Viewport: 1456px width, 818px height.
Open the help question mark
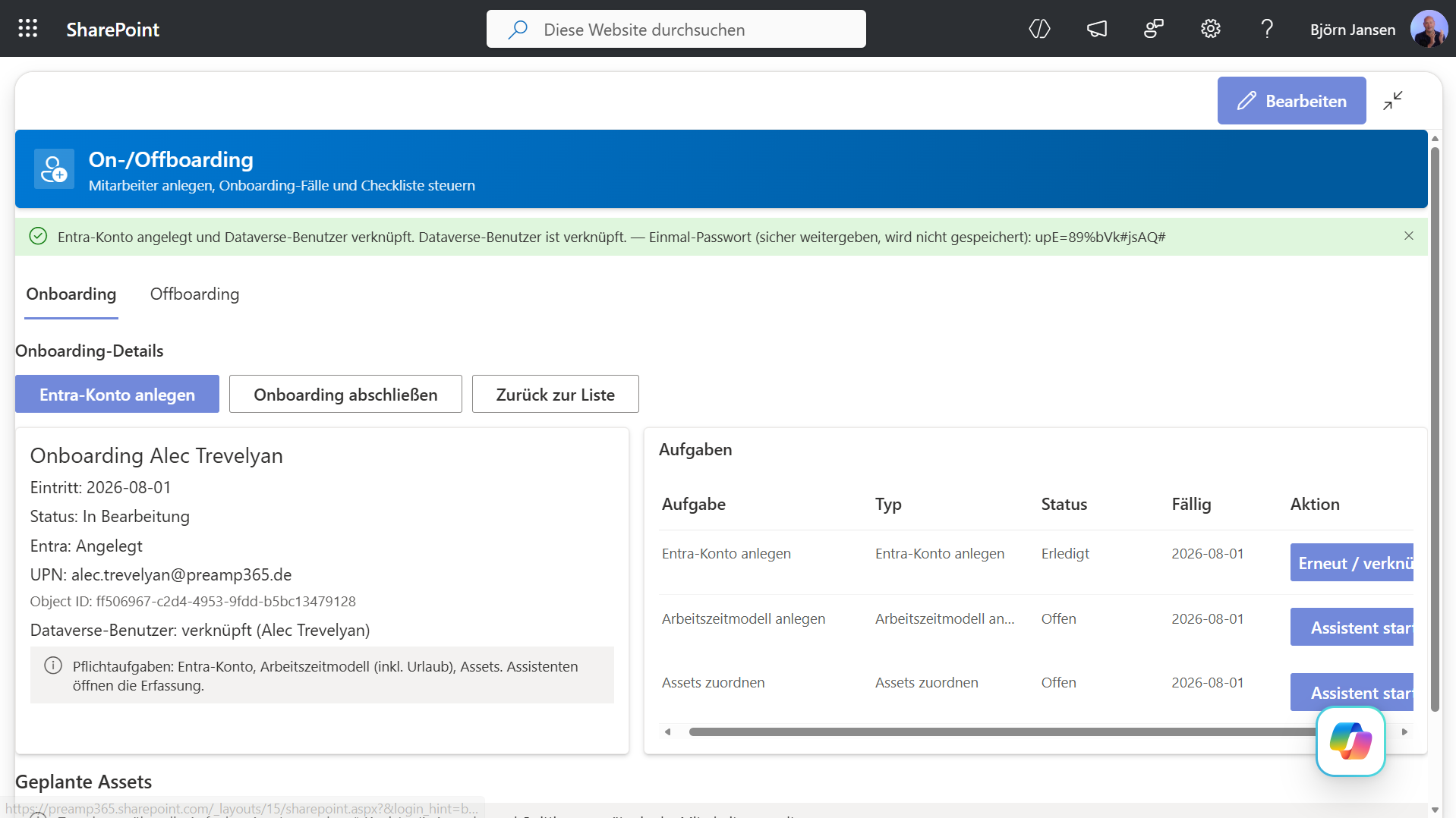tap(1266, 29)
